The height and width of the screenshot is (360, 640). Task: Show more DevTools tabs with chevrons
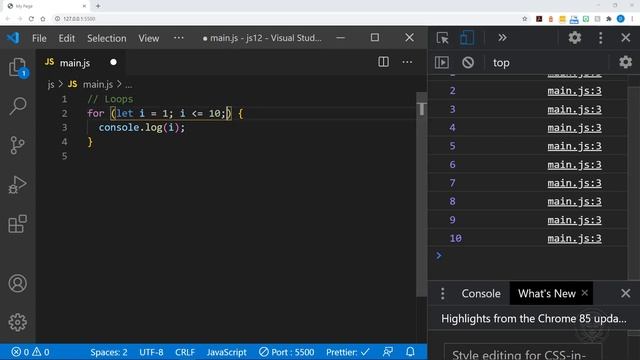pos(502,38)
